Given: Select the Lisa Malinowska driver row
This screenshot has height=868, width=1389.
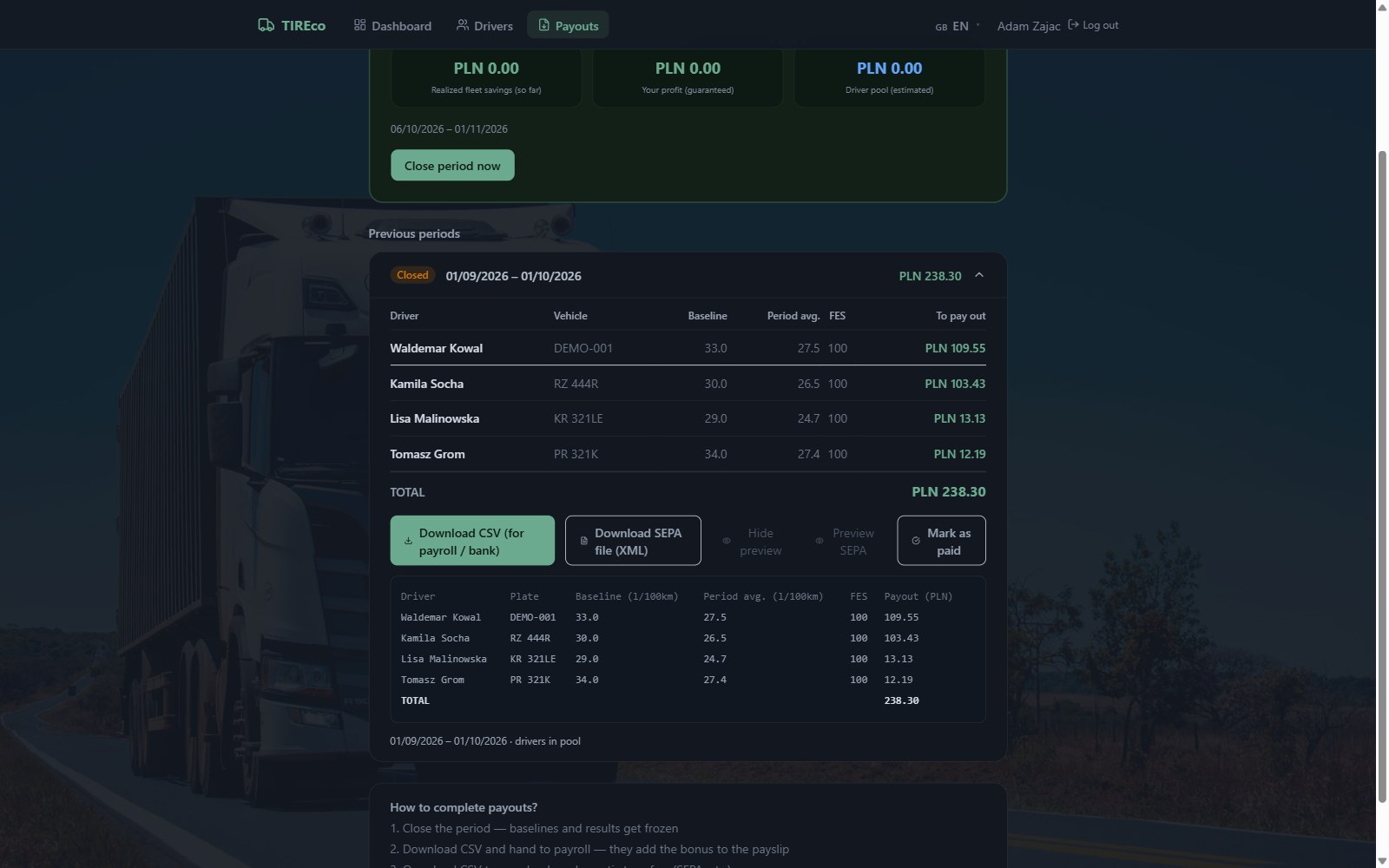Looking at the screenshot, I should pos(688,418).
